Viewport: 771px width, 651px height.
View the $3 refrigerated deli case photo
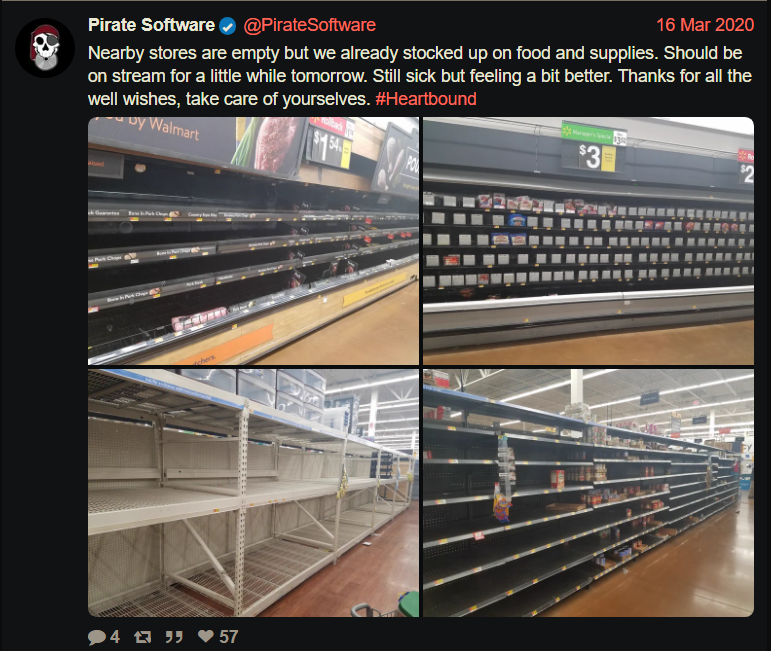pyautogui.click(x=589, y=241)
